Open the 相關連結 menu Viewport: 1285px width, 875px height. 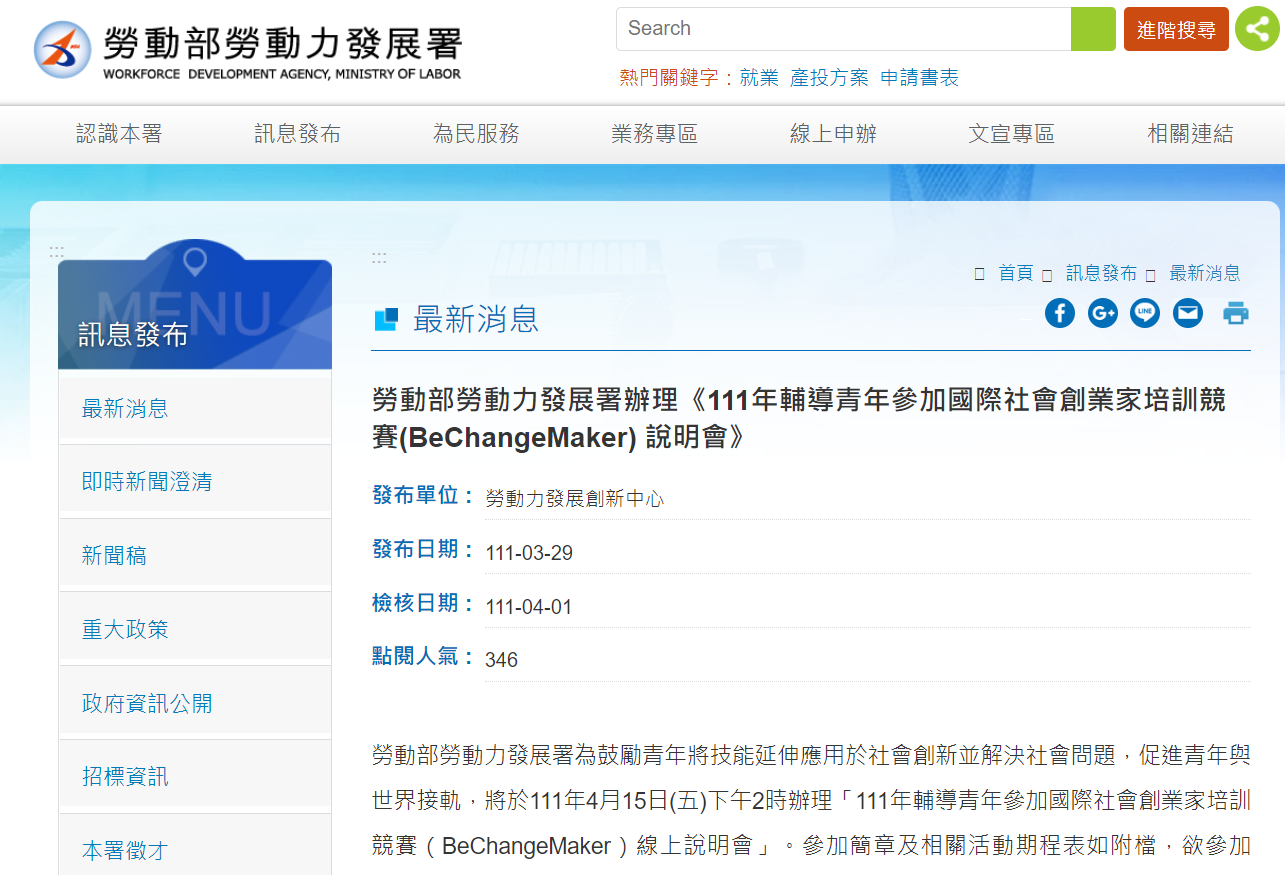coord(1190,134)
